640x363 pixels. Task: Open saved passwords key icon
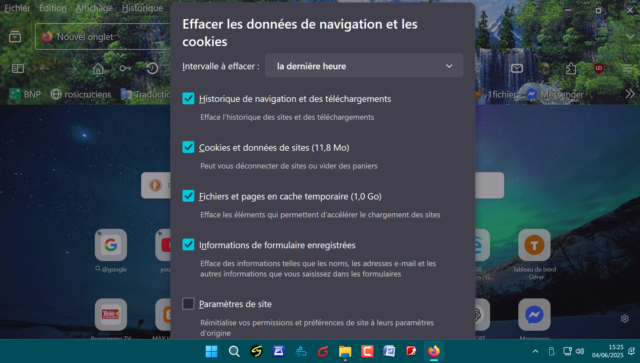coord(125,68)
